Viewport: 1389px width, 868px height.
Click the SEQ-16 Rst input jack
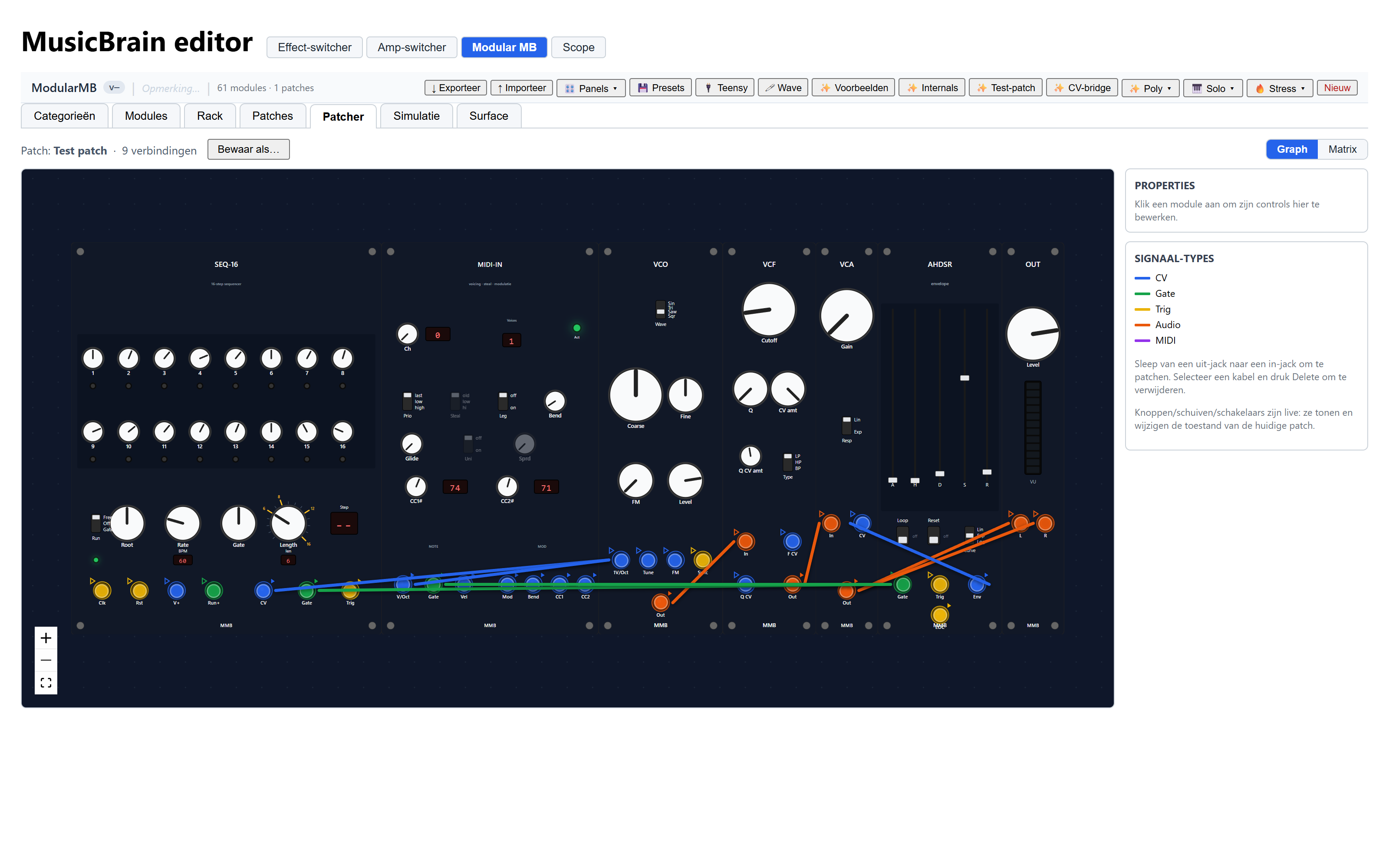click(x=139, y=590)
